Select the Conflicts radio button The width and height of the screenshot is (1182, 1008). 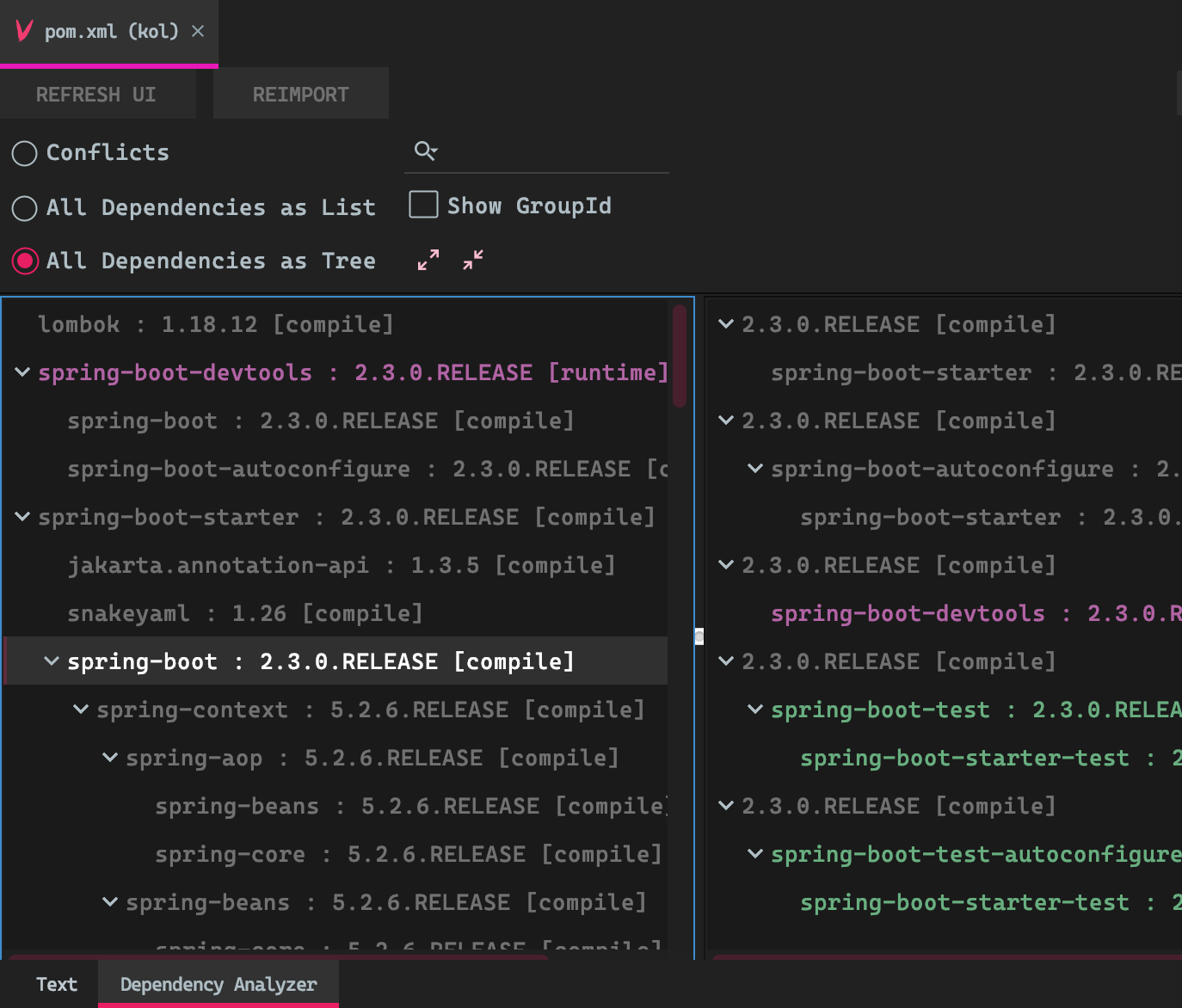point(24,153)
